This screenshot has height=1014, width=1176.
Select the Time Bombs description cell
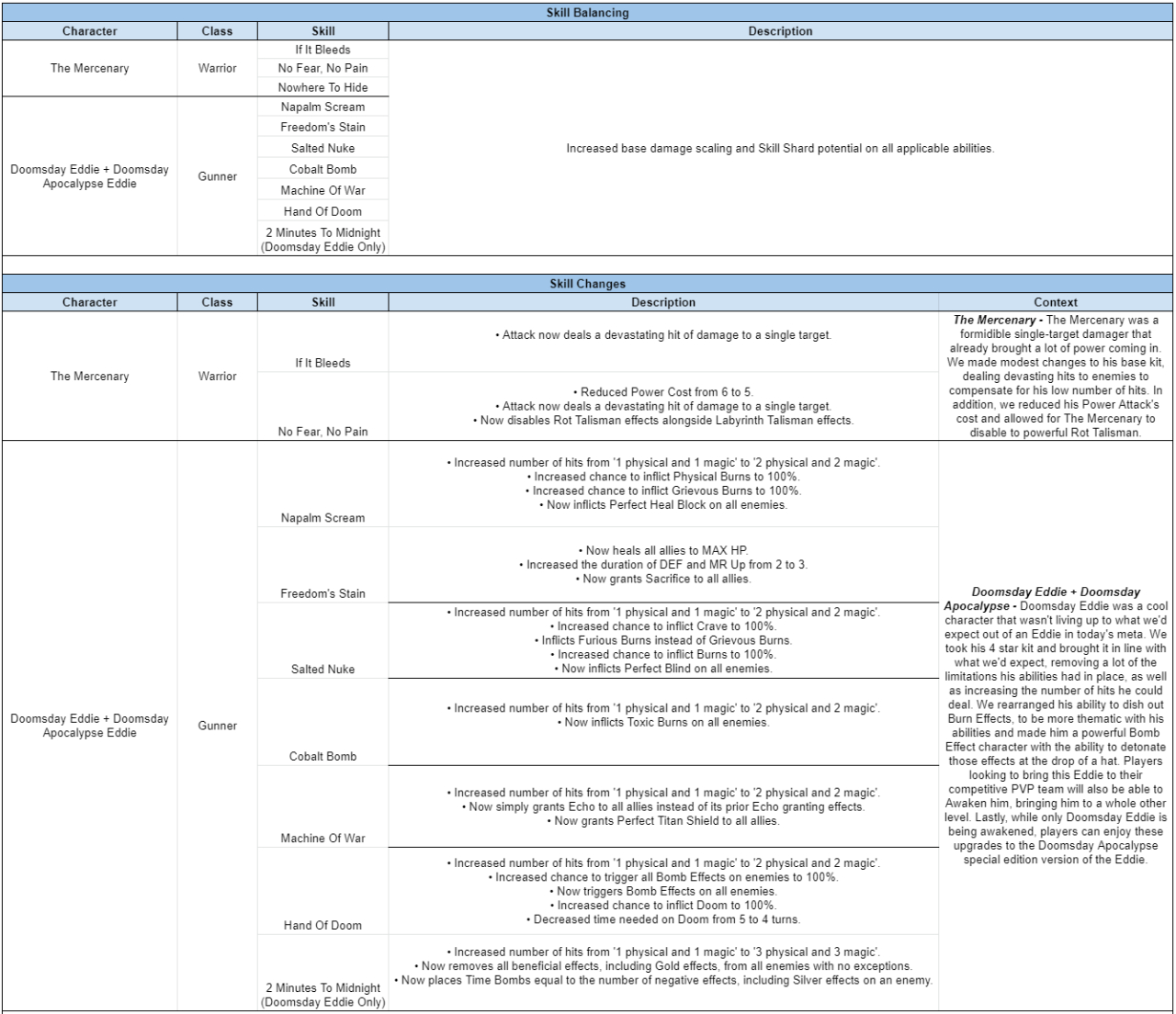pyautogui.click(x=662, y=966)
